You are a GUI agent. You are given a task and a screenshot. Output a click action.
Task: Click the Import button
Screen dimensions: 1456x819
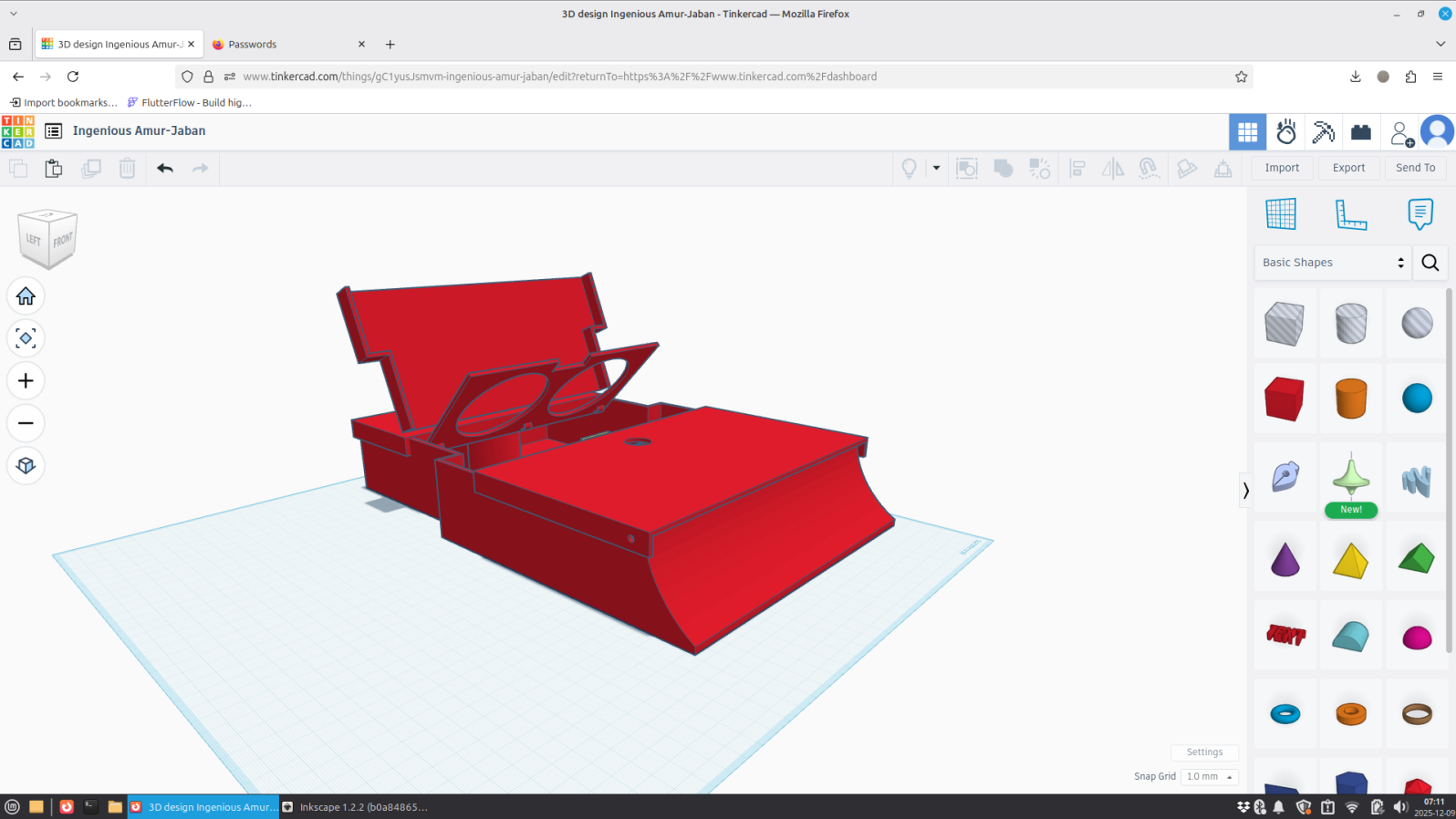1281,168
